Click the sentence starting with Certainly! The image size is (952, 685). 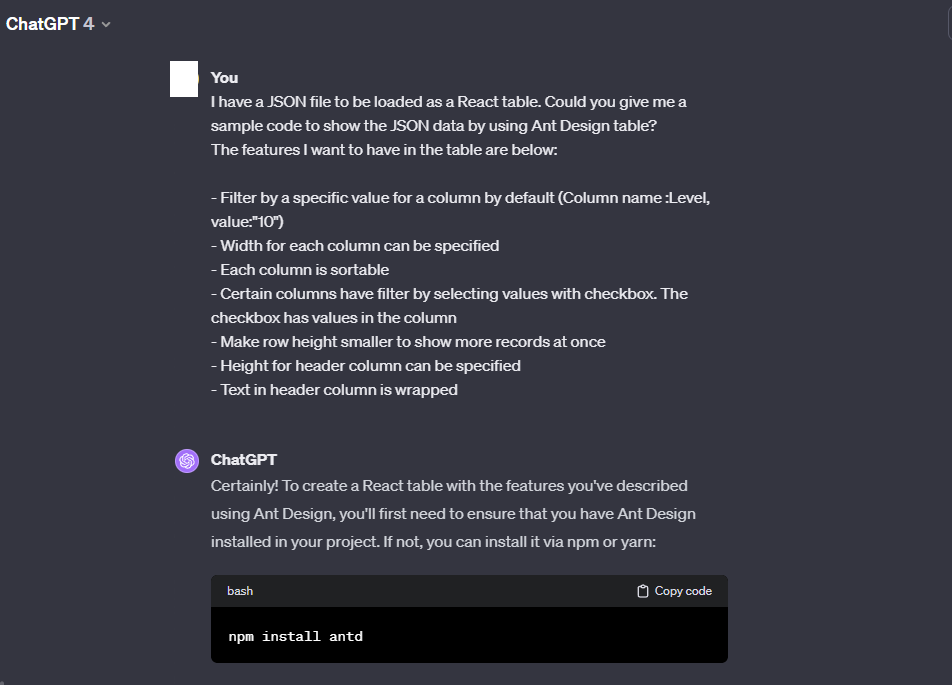coord(453,514)
